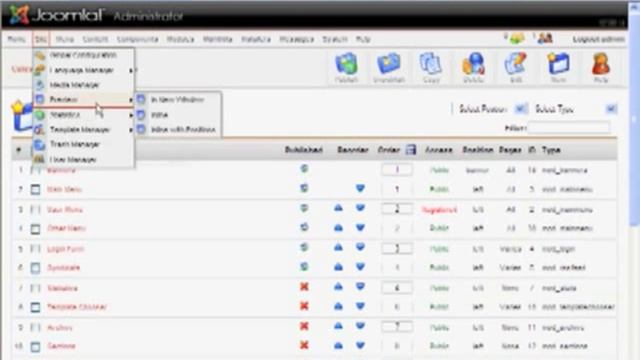Click the Filter text field

[569, 128]
